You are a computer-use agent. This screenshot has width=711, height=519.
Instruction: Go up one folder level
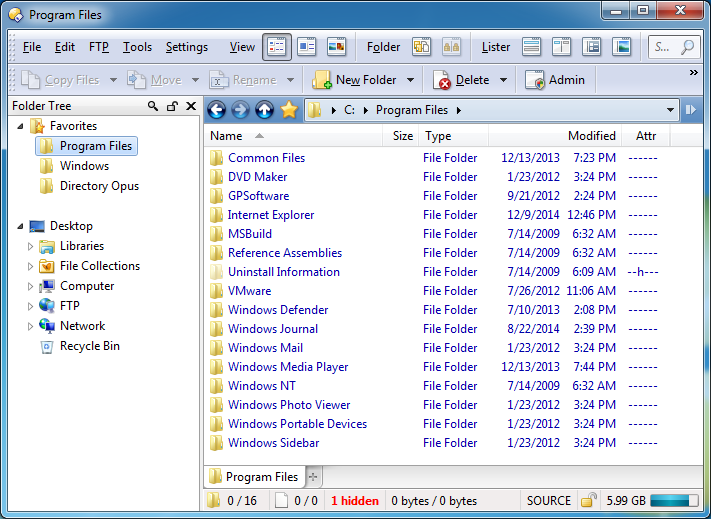[264, 110]
